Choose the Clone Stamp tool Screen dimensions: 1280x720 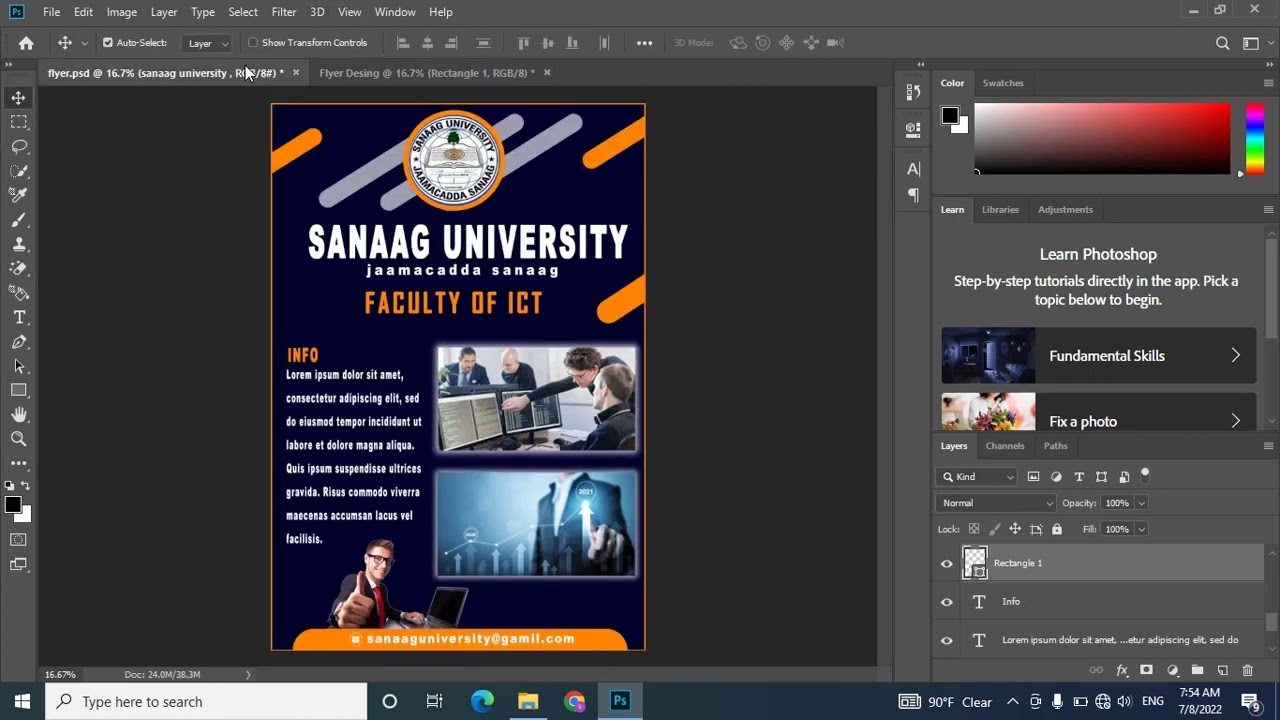coord(19,244)
